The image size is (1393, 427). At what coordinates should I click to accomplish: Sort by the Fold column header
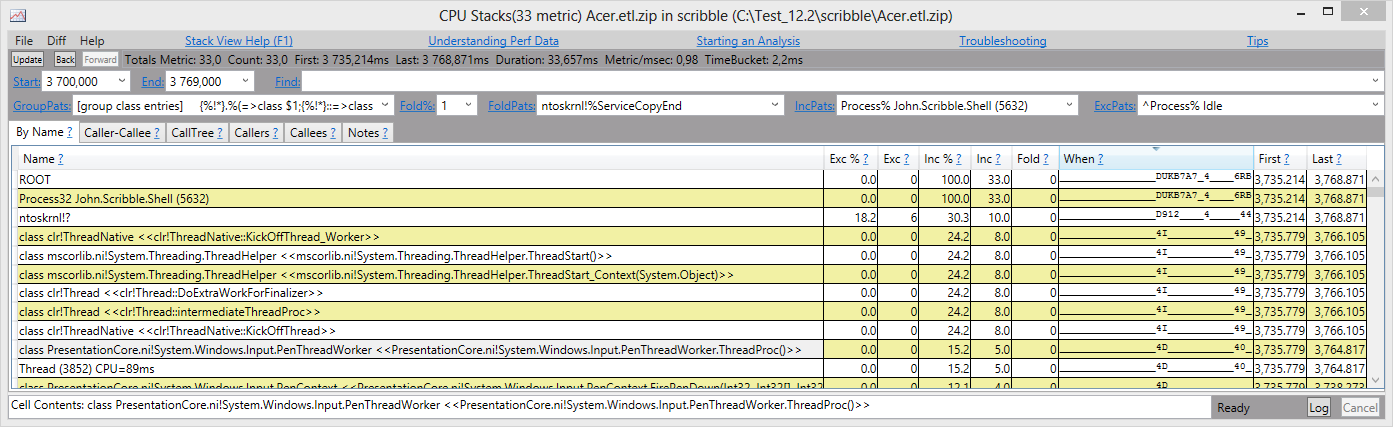point(1033,159)
